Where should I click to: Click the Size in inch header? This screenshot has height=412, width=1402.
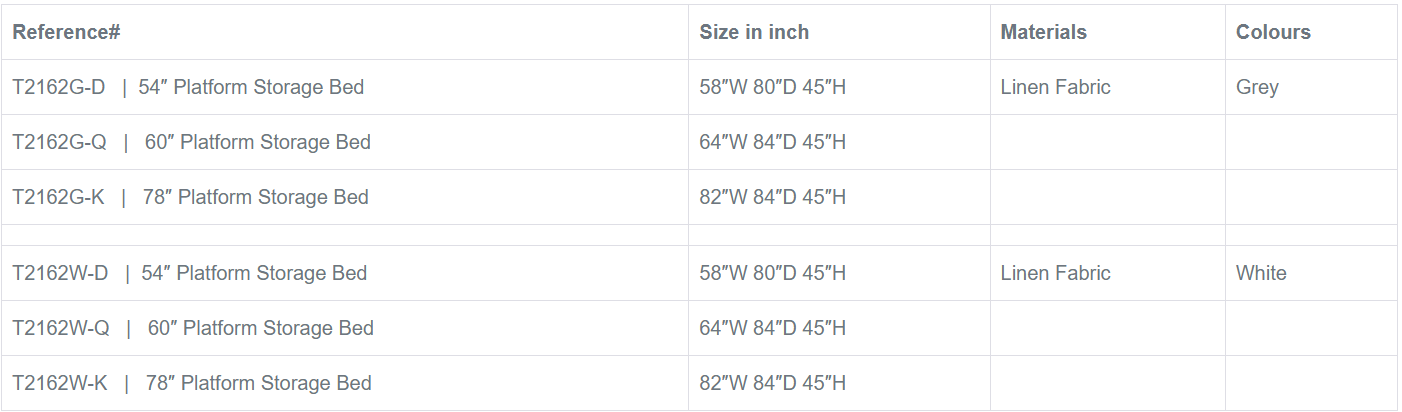point(754,32)
